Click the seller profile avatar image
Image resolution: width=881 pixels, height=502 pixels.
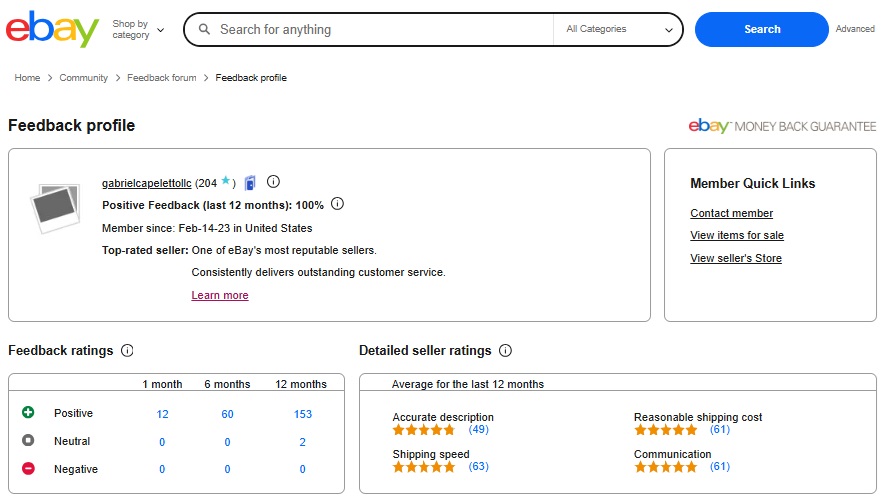point(54,205)
